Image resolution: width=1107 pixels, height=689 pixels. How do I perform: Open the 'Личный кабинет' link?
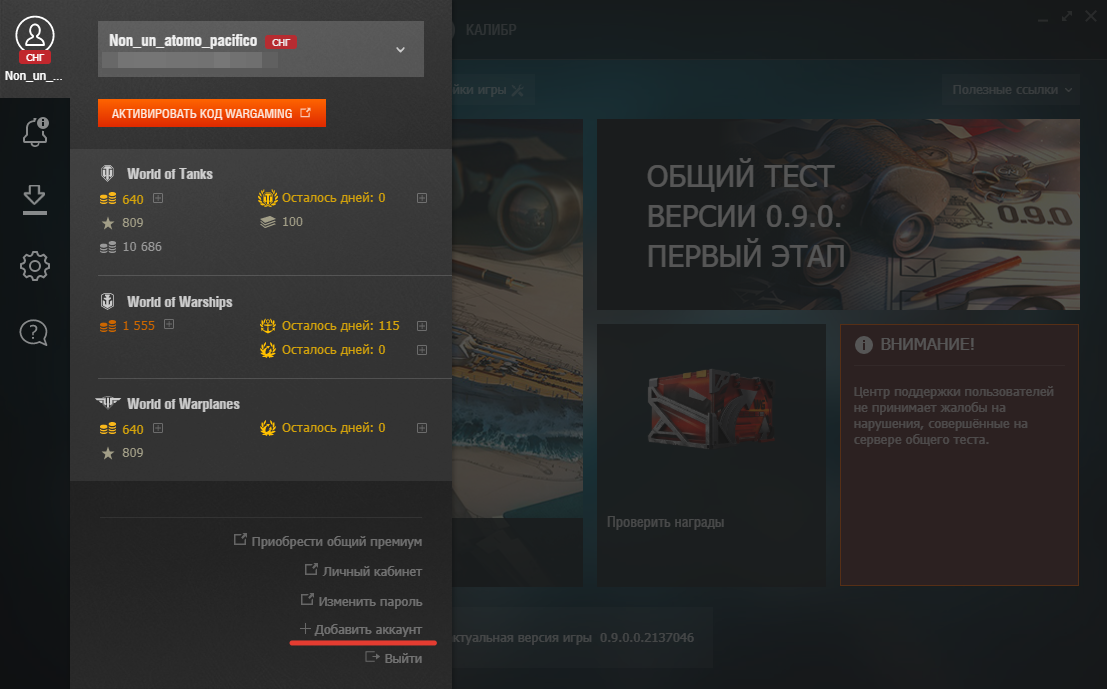click(x=364, y=571)
